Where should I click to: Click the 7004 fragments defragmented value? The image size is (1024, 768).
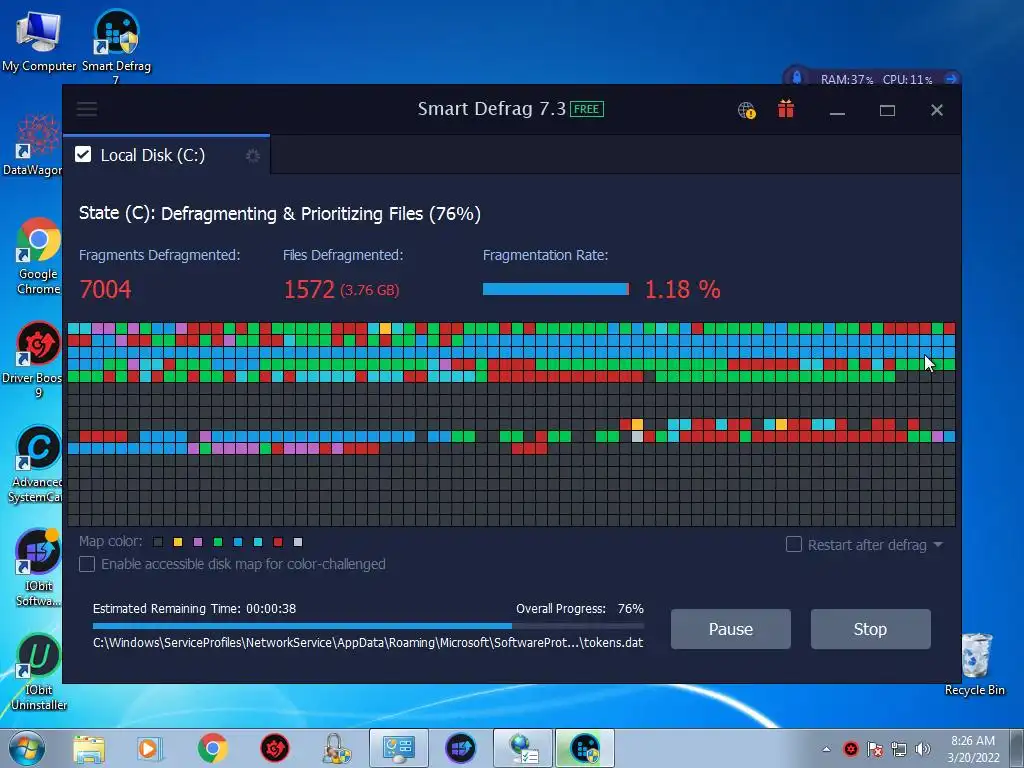tap(105, 289)
